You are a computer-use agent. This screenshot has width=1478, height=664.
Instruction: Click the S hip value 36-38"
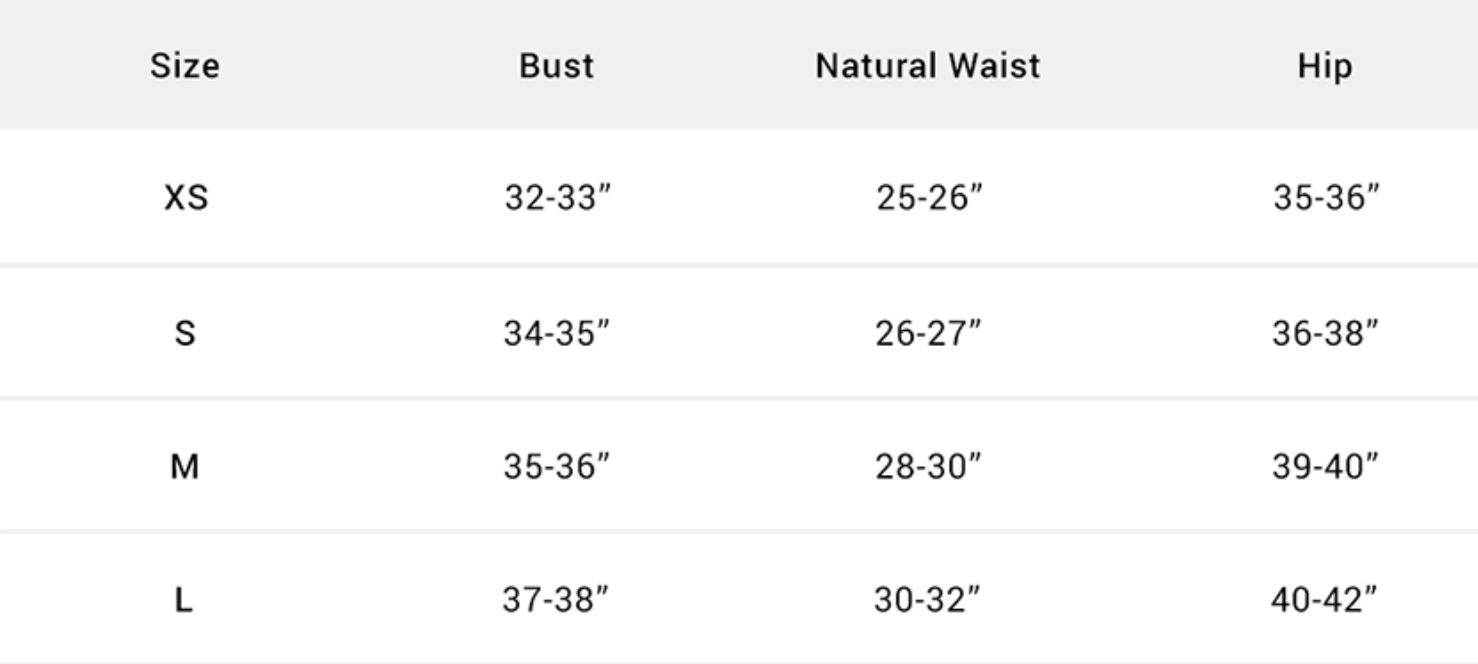(1325, 333)
